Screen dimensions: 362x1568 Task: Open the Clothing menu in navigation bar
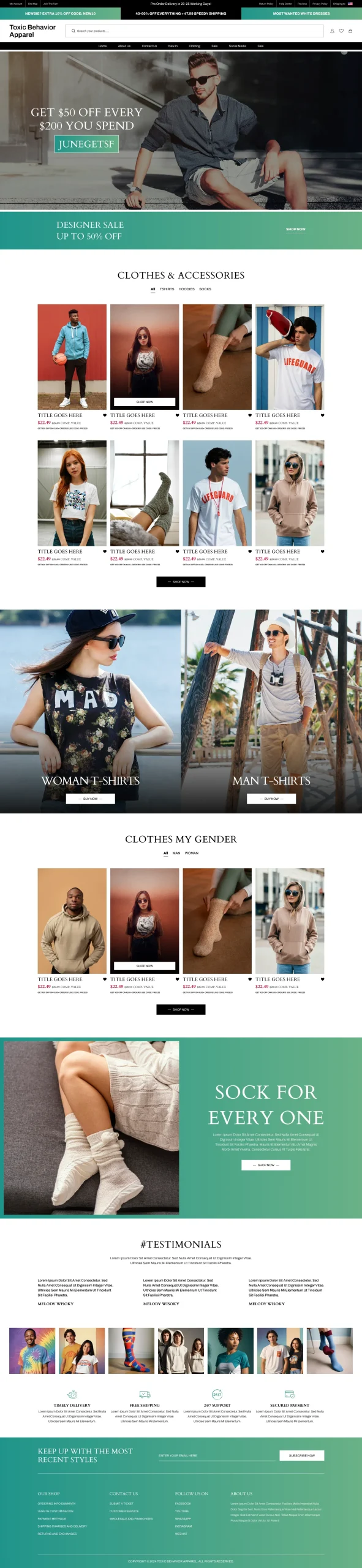coord(194,46)
